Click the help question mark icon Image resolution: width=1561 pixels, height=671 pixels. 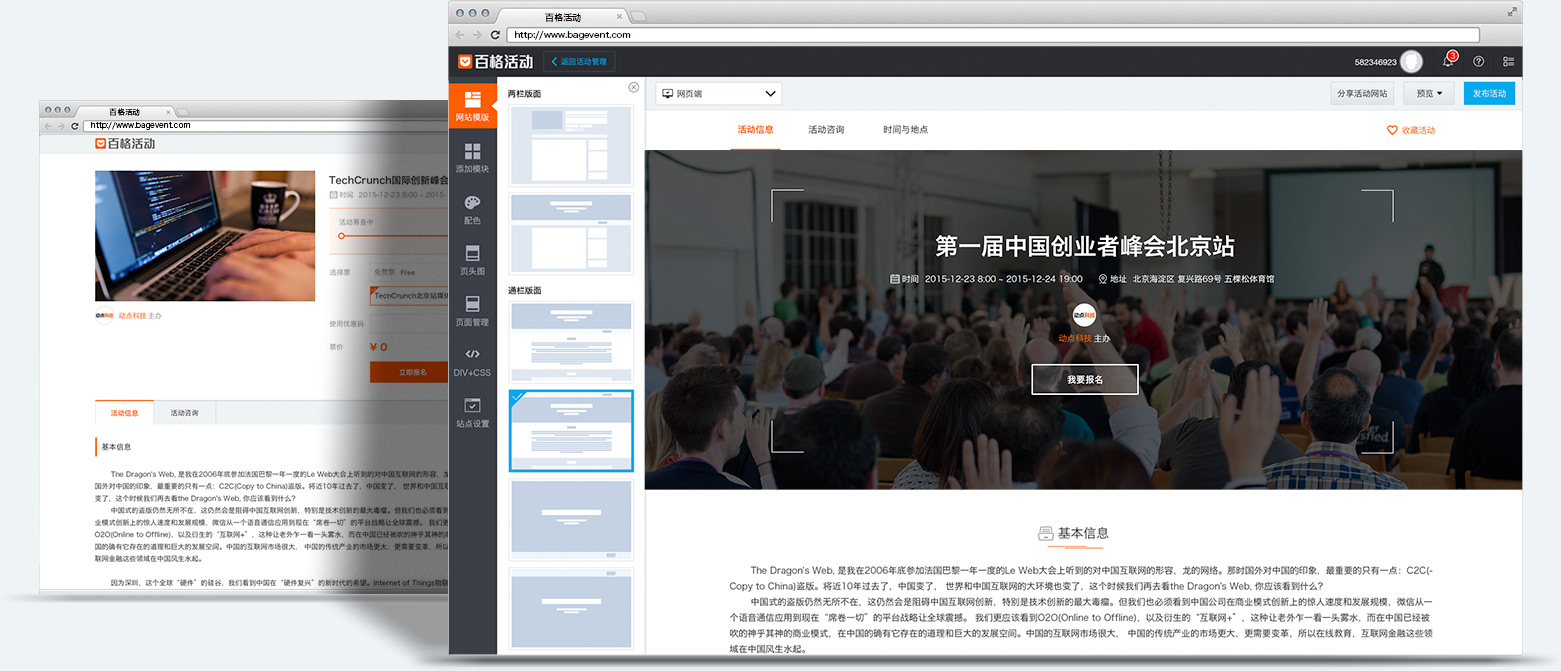pyautogui.click(x=1478, y=61)
